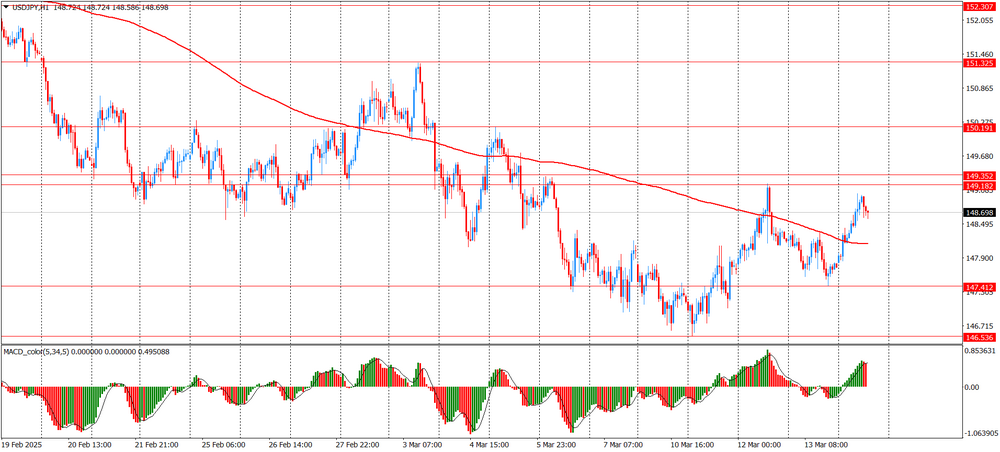This screenshot has height=452, width=1000.
Task: Select the 147.412 support level label
Action: 978,287
